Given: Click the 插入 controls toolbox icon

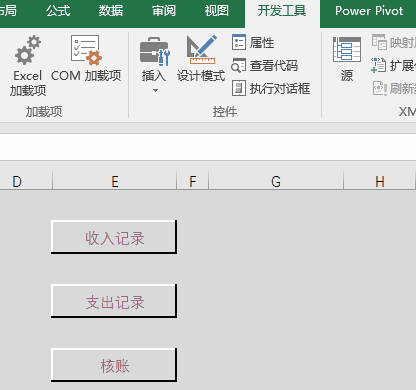Looking at the screenshot, I should (154, 51).
